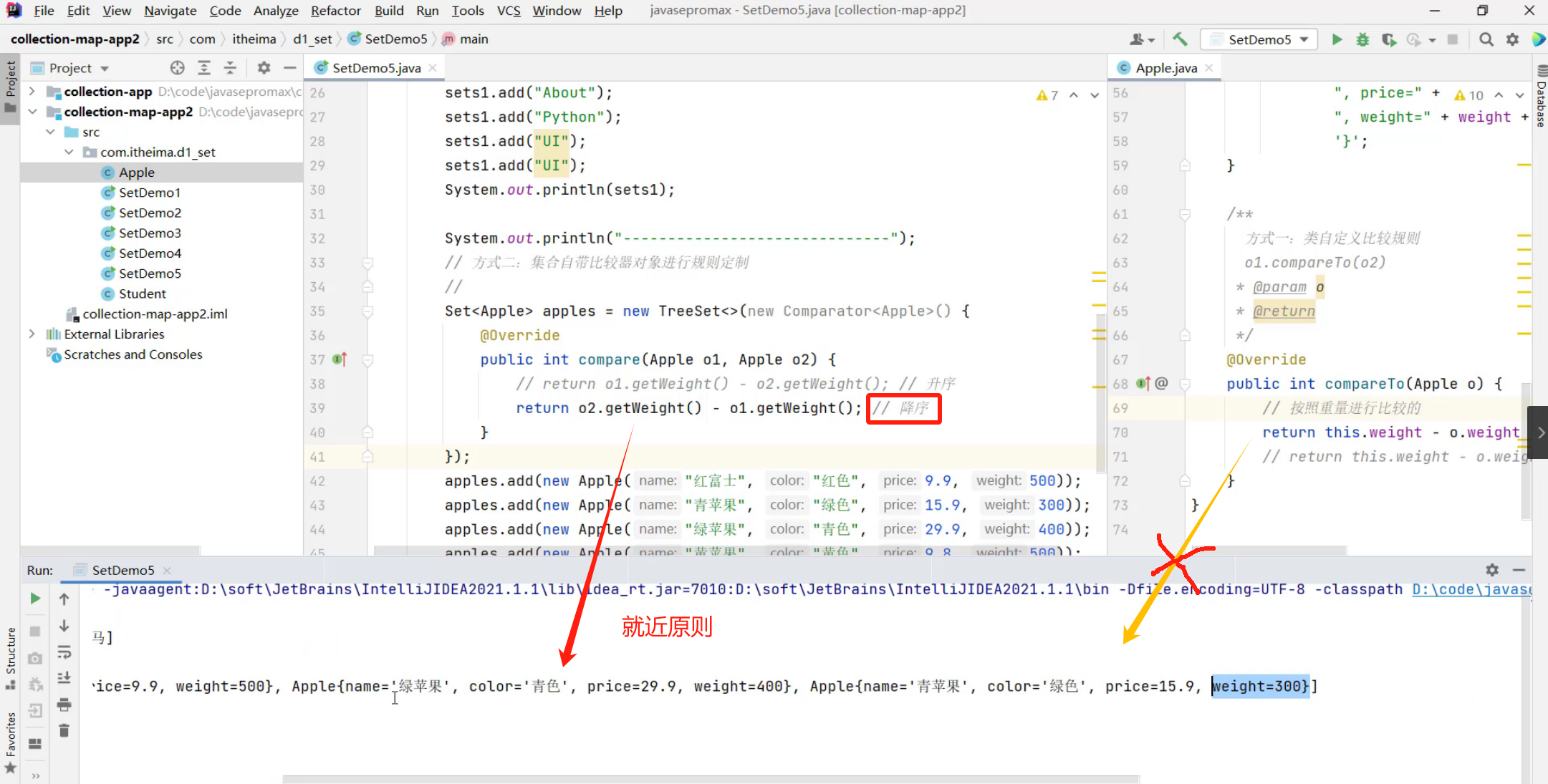Toggle scroll to end in console

pyautogui.click(x=64, y=678)
